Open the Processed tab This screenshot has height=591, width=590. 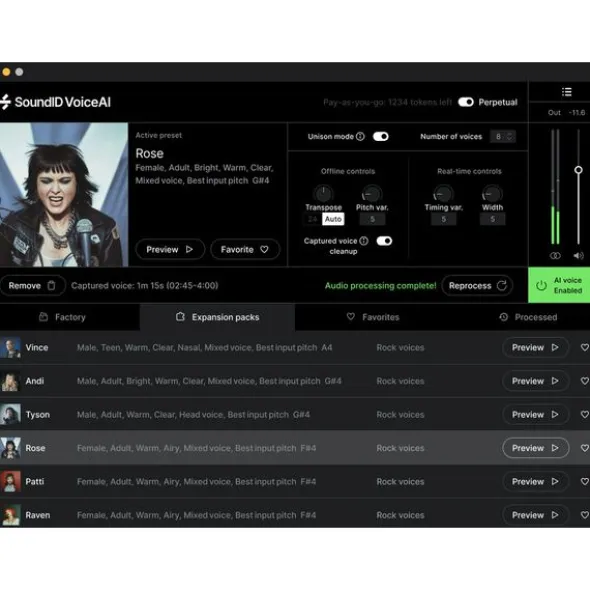528,317
